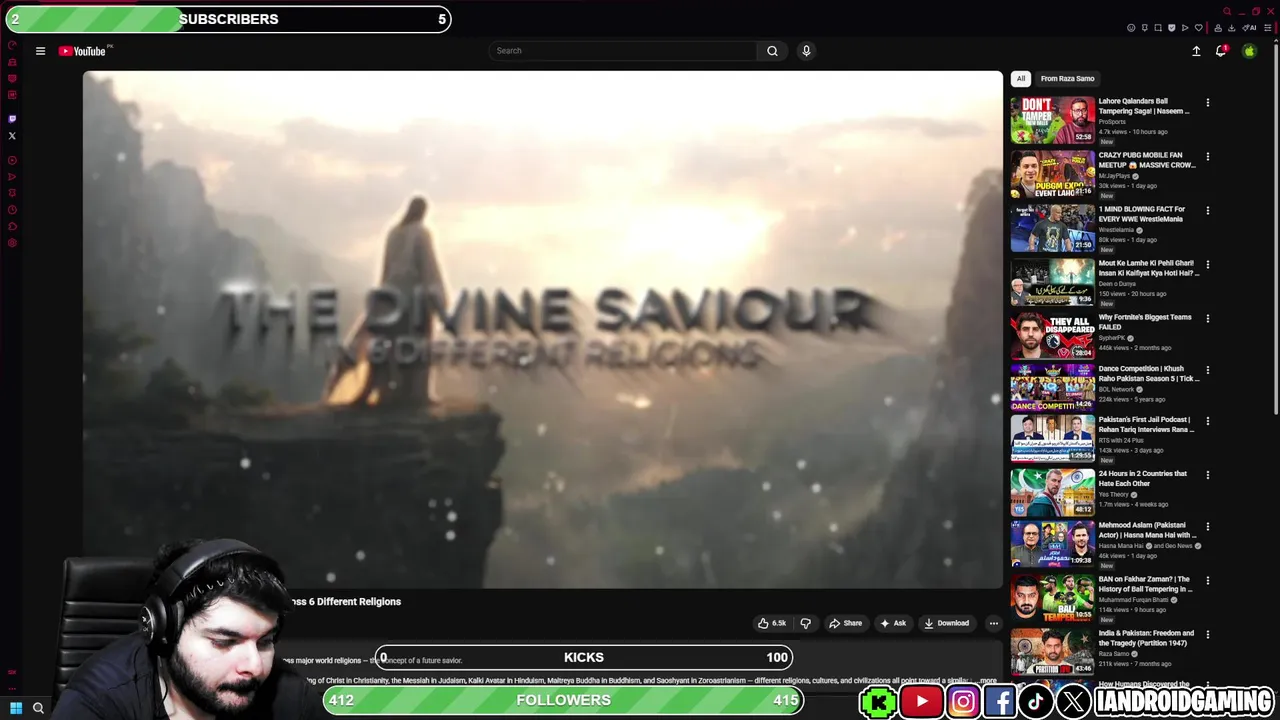
Task: Open player icon in browser sidebar
Action: [x=12, y=160]
